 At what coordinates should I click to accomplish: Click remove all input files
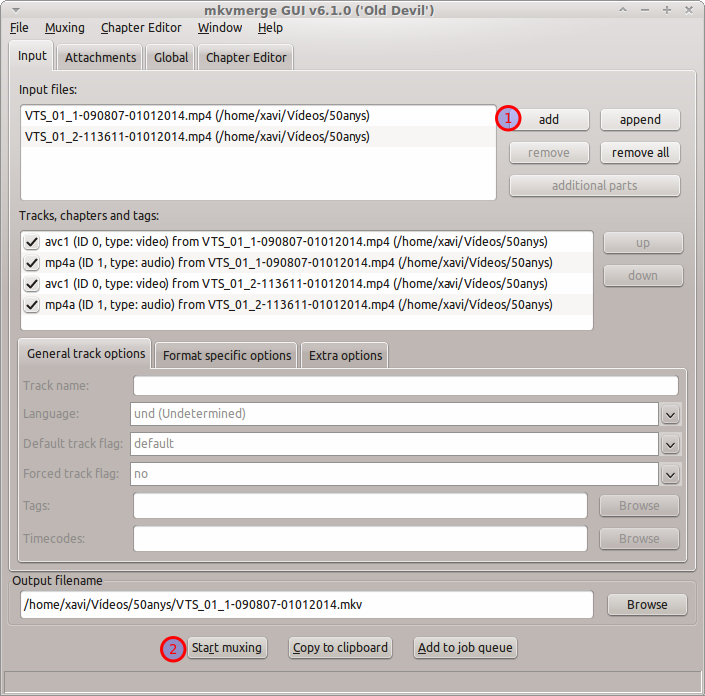(x=640, y=153)
